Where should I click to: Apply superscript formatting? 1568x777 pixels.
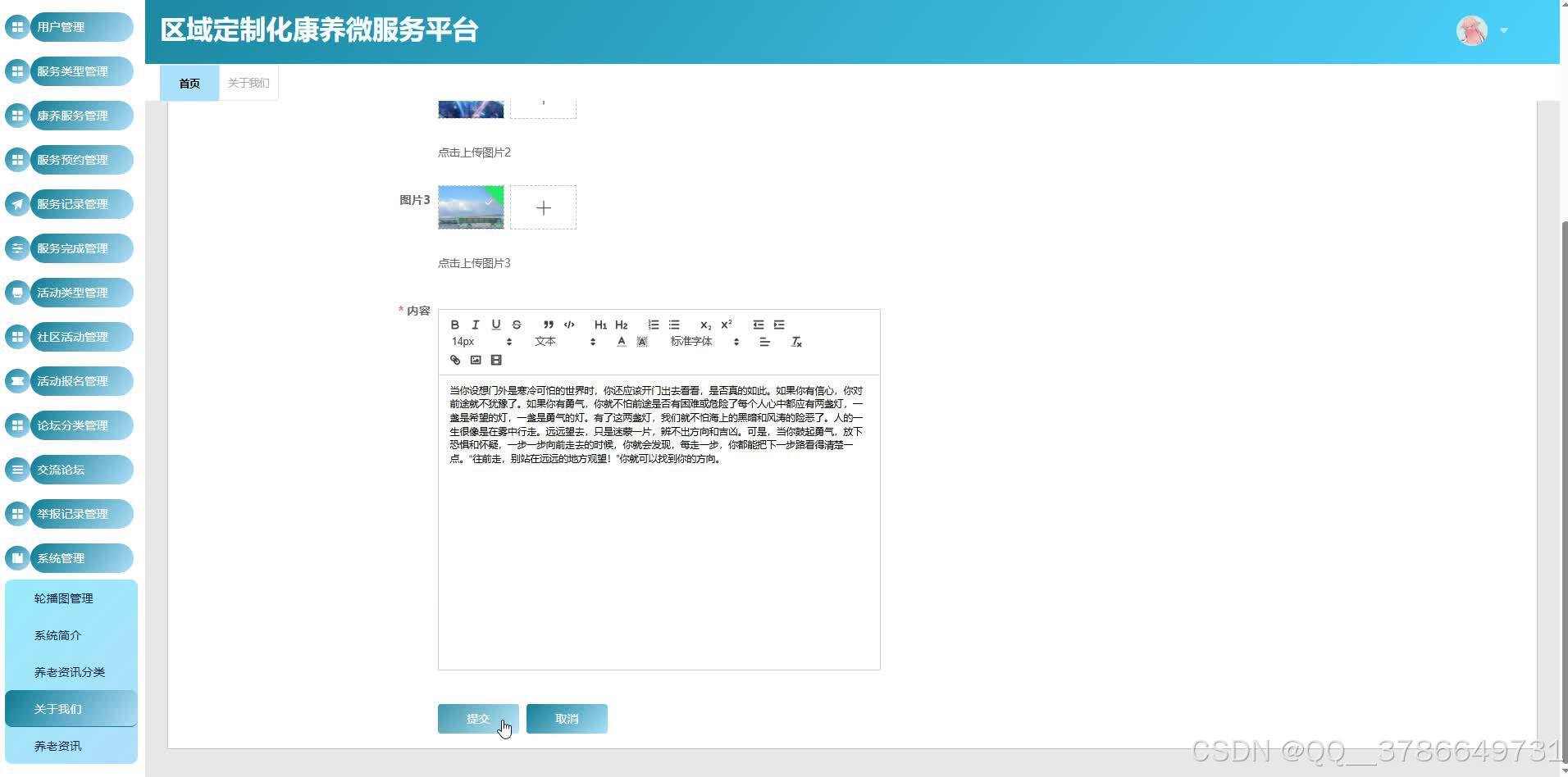point(727,325)
